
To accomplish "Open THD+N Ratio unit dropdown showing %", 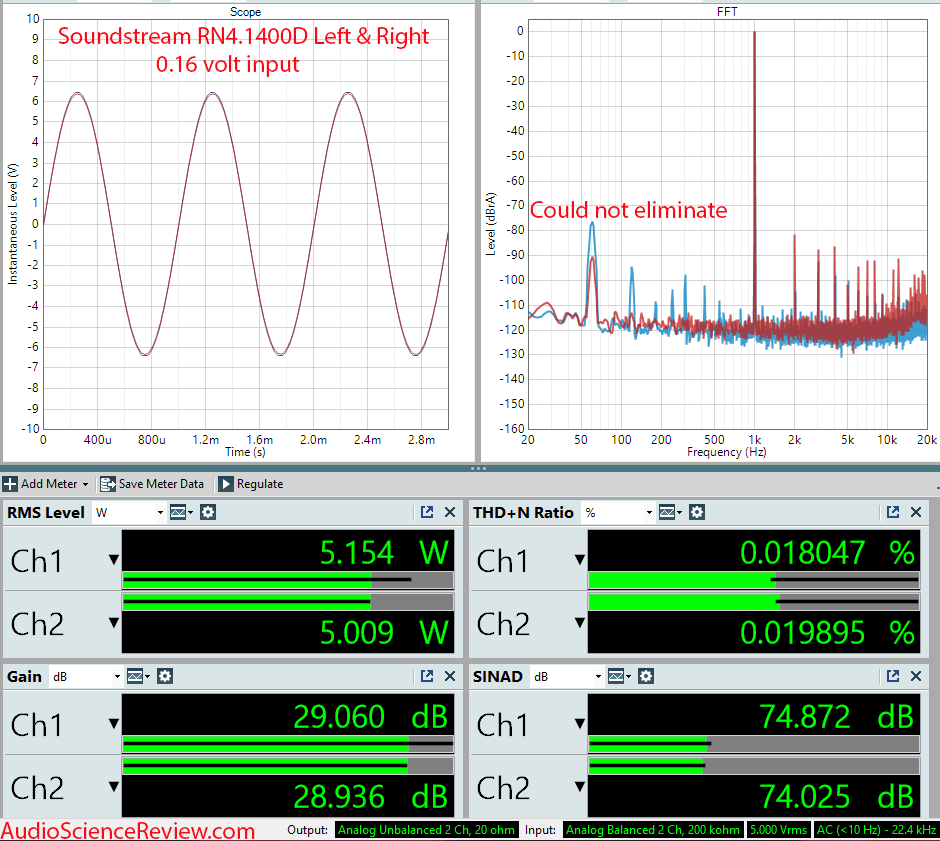I will (618, 513).
